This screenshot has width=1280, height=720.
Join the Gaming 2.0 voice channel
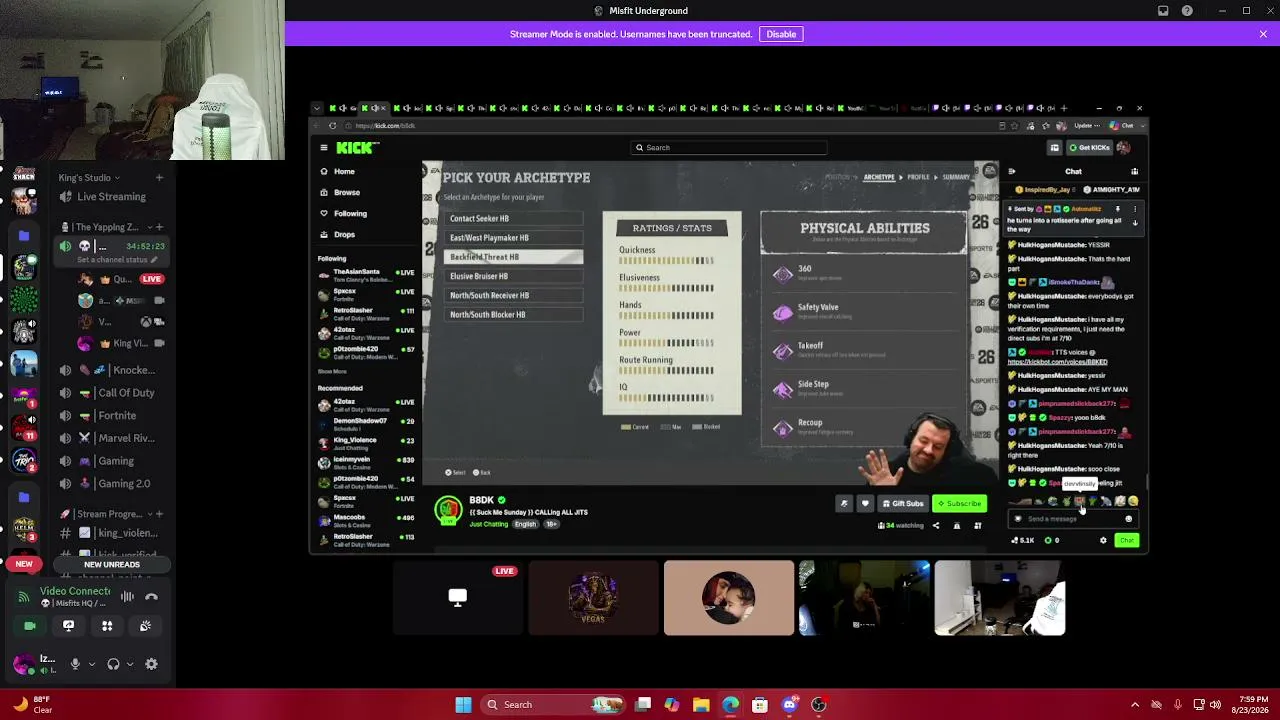(112, 483)
